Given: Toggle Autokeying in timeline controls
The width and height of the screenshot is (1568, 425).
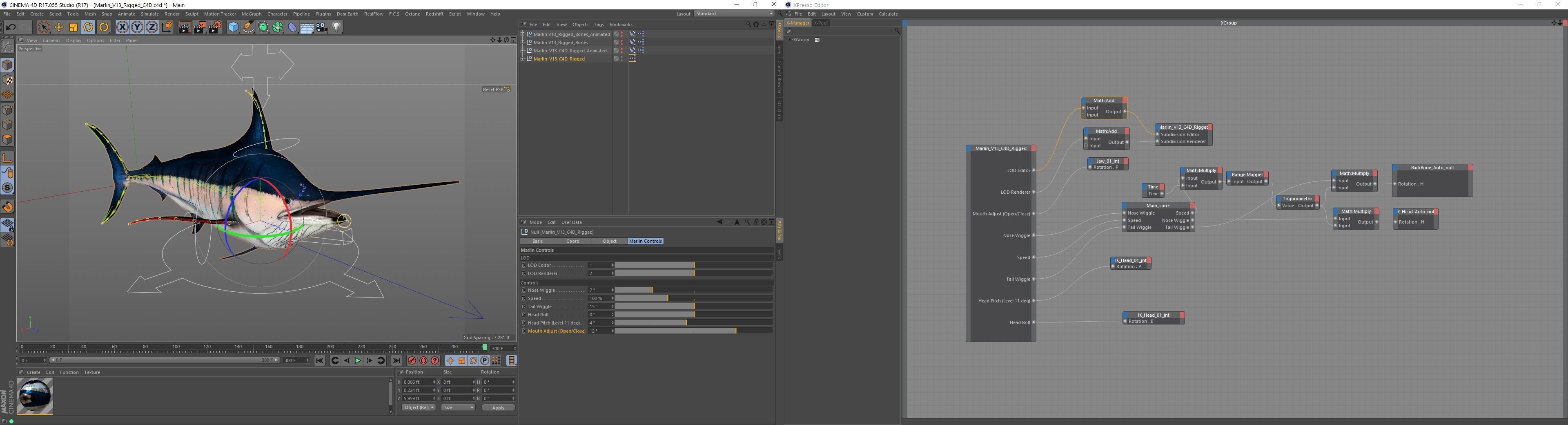Looking at the screenshot, I should click(x=424, y=360).
